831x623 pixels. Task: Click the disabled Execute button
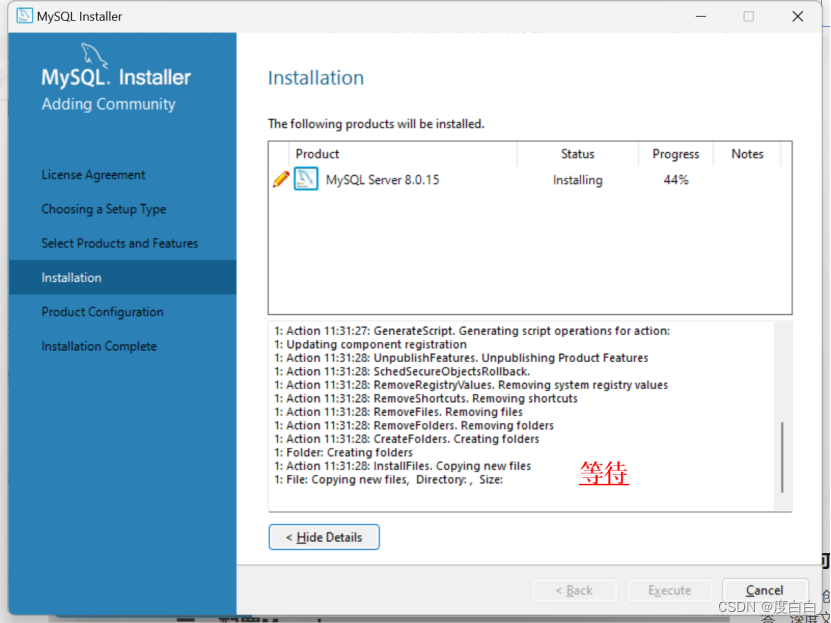coord(669,590)
